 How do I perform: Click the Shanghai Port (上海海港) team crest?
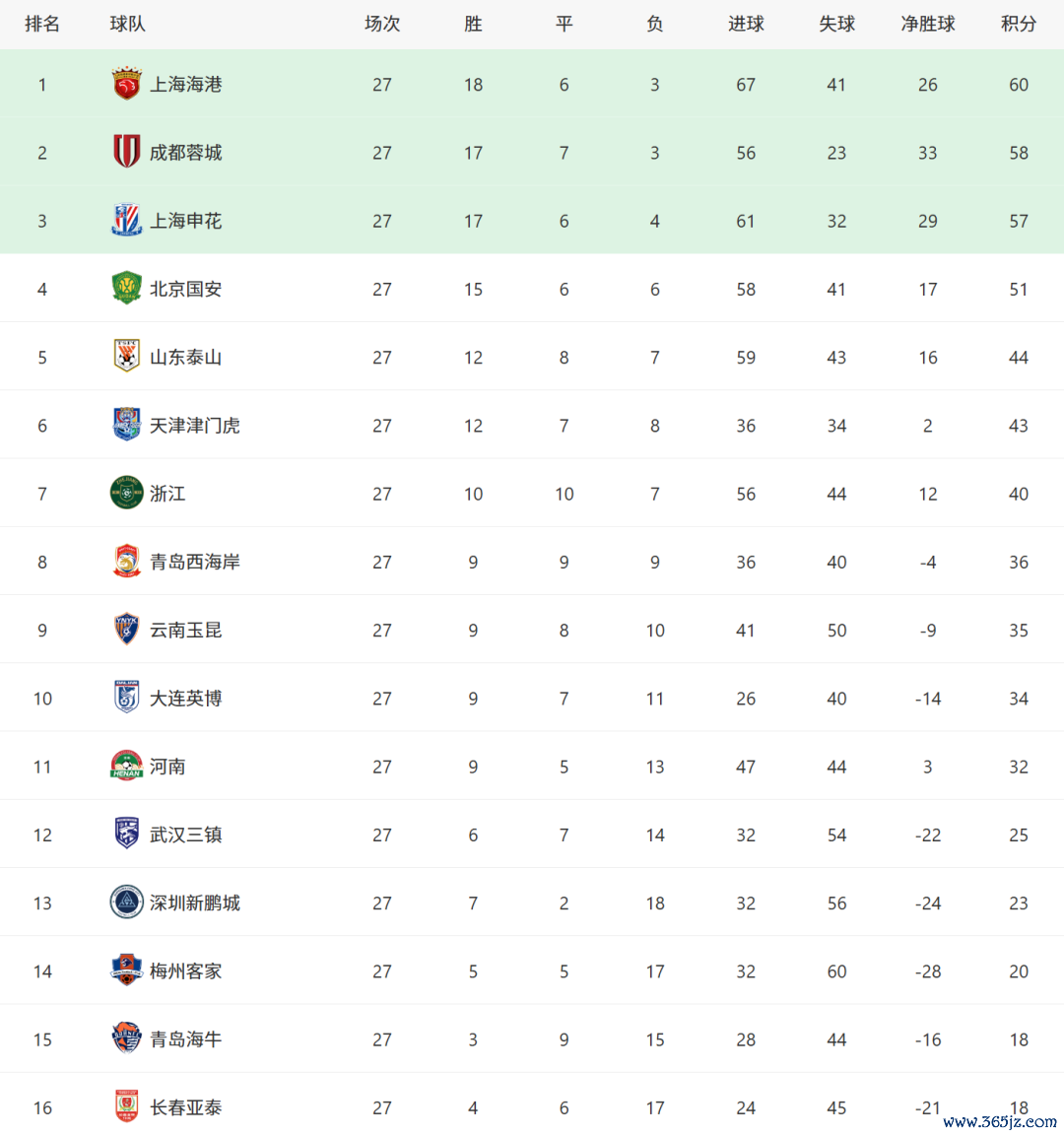pyautogui.click(x=126, y=85)
